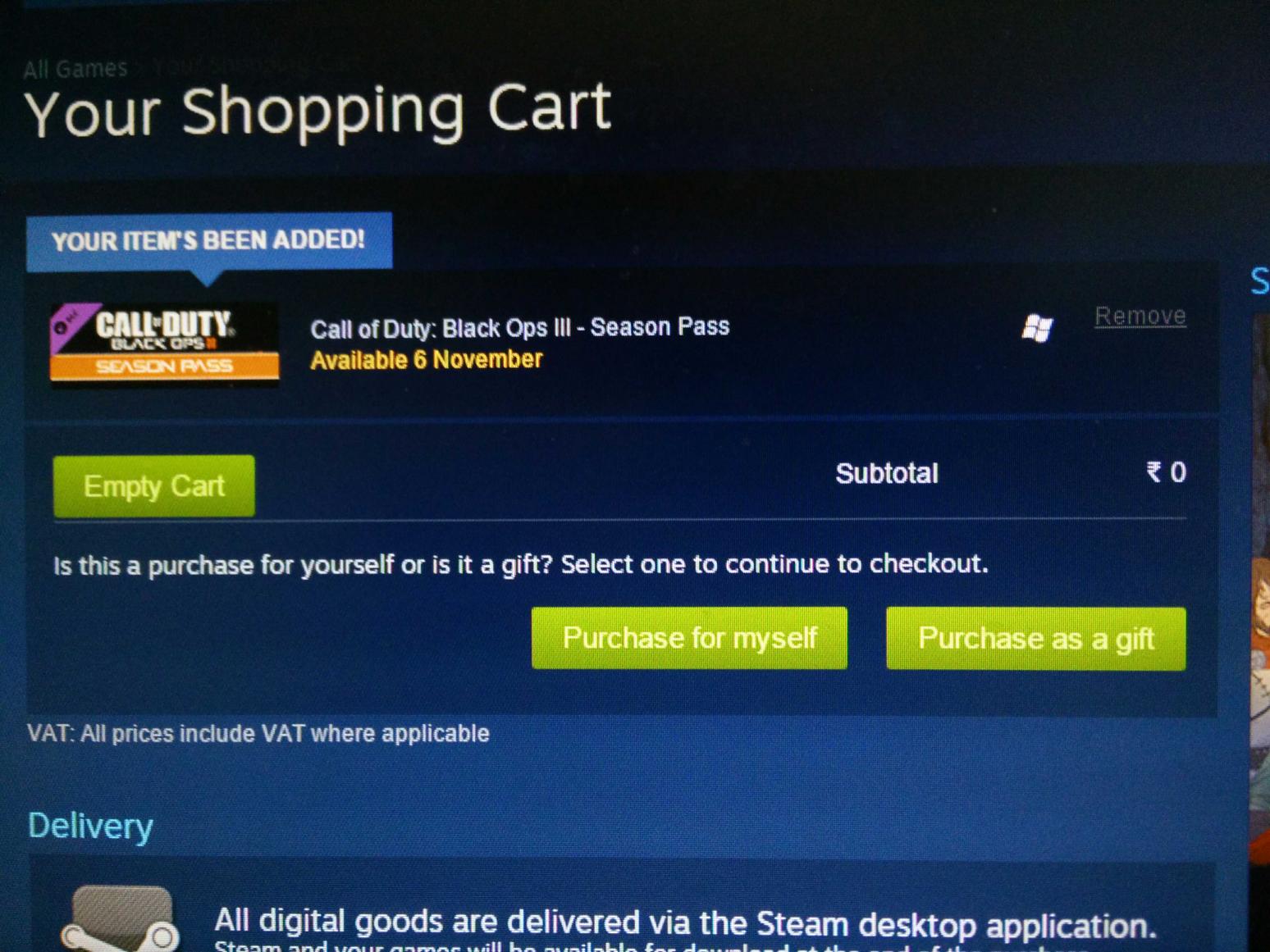Open the All Games breadcrumb link

[75, 68]
